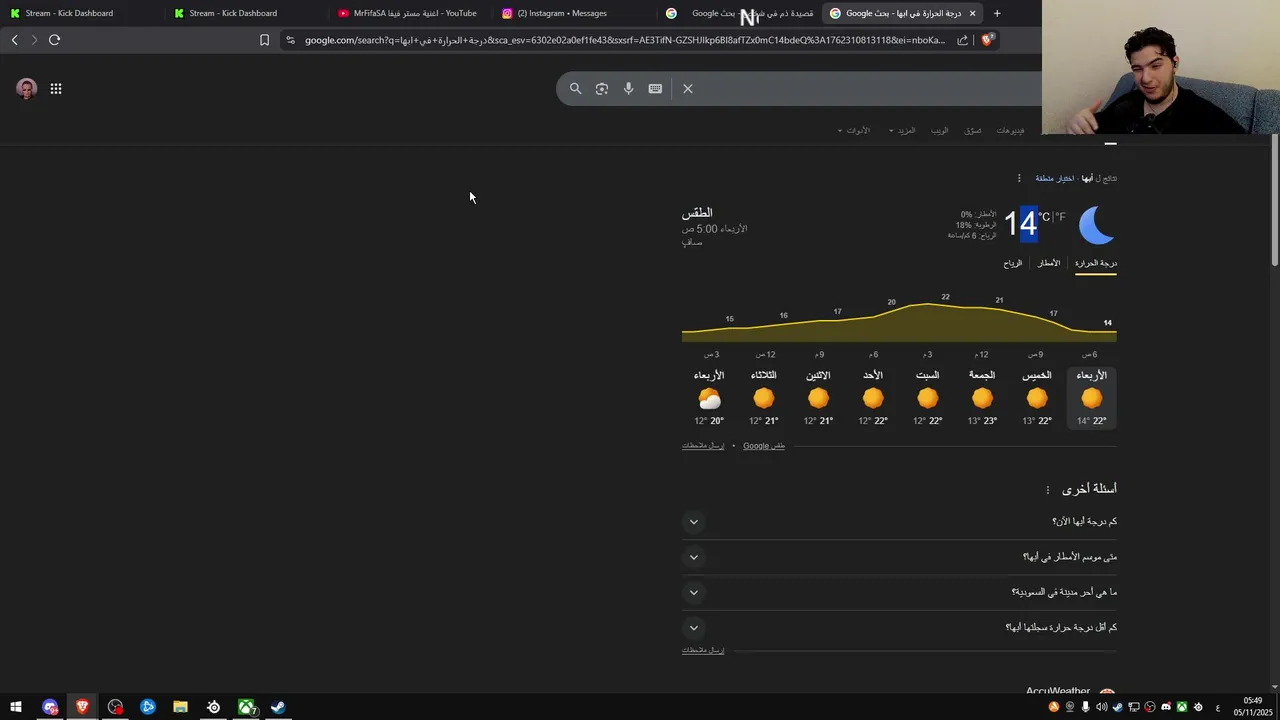Click the magnifier search icon

pos(575,89)
